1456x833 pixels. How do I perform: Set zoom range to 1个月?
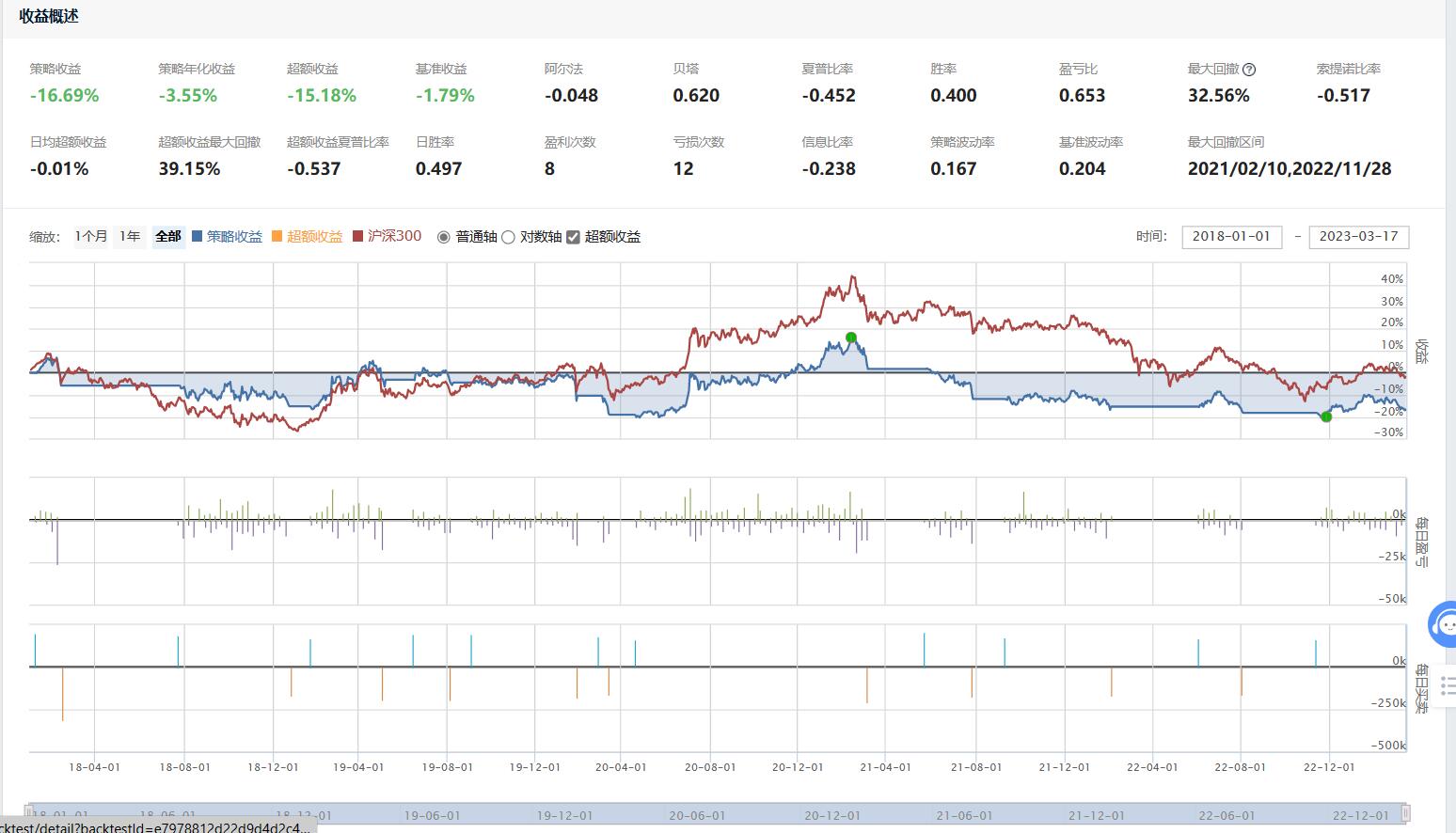pyautogui.click(x=91, y=237)
